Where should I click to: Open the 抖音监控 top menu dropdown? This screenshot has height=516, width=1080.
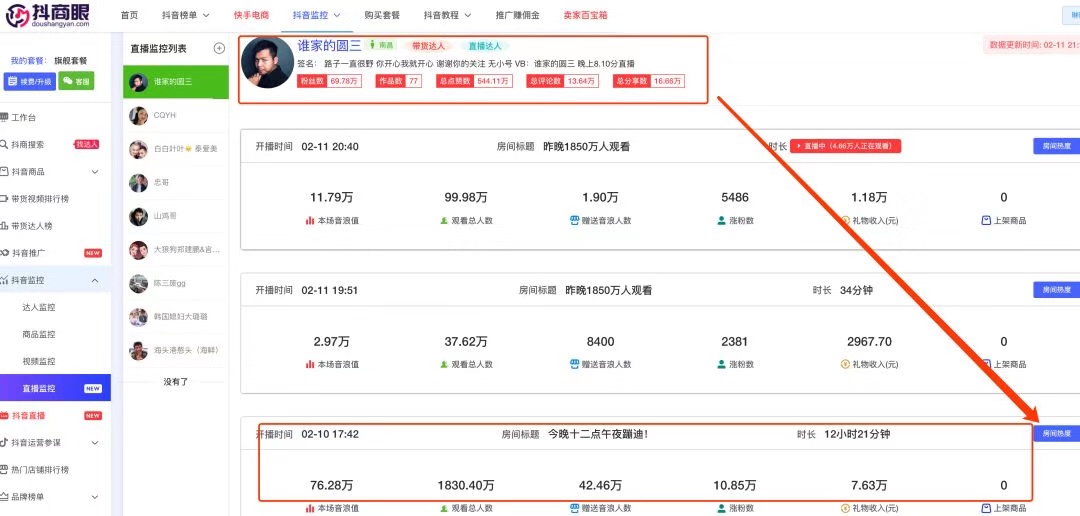point(317,14)
